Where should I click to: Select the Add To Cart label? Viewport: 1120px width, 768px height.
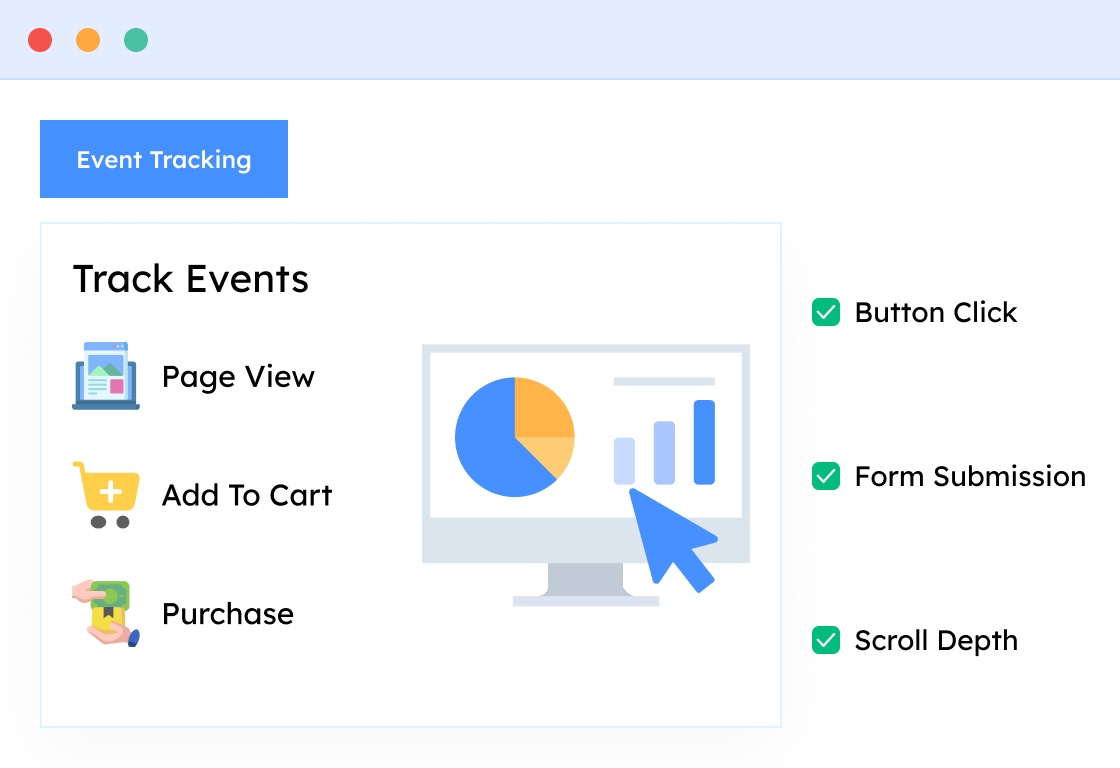[x=247, y=495]
